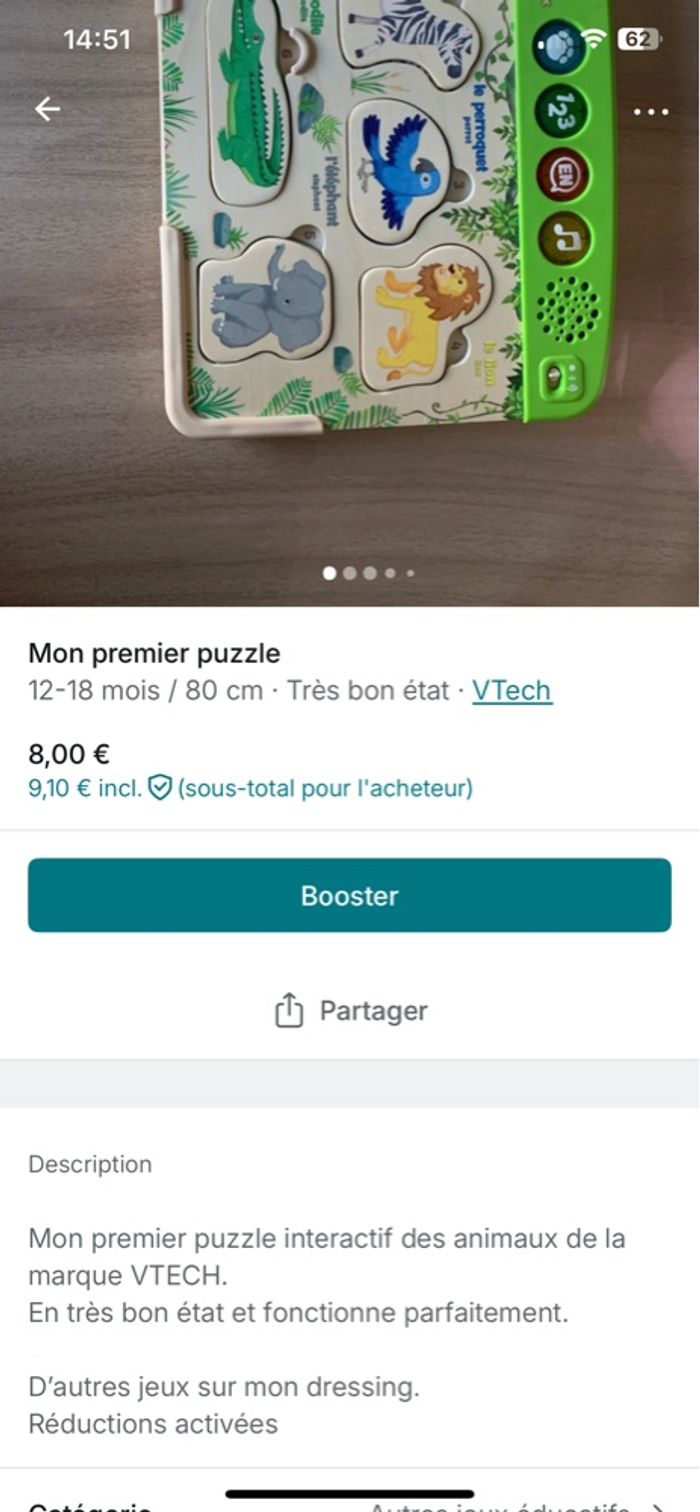The width and height of the screenshot is (700, 1512).
Task: Select the third photo indicator dot
Action: pos(370,573)
